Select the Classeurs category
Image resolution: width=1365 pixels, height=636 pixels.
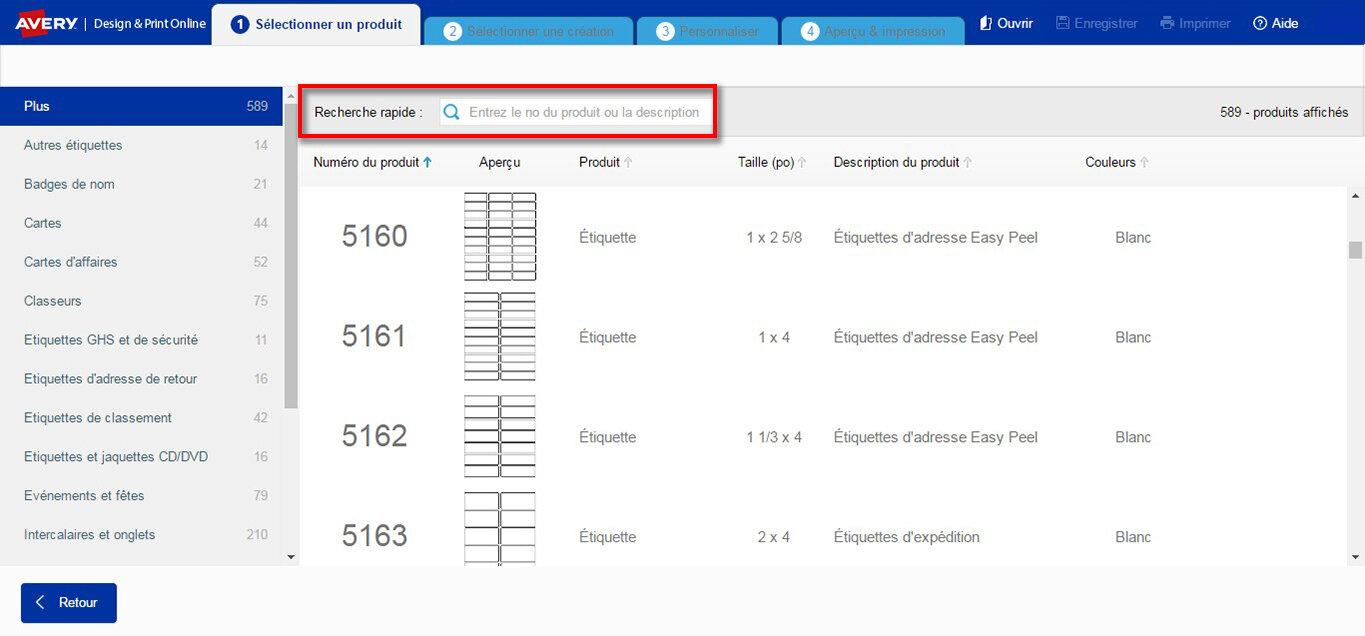pyautogui.click(x=142, y=301)
